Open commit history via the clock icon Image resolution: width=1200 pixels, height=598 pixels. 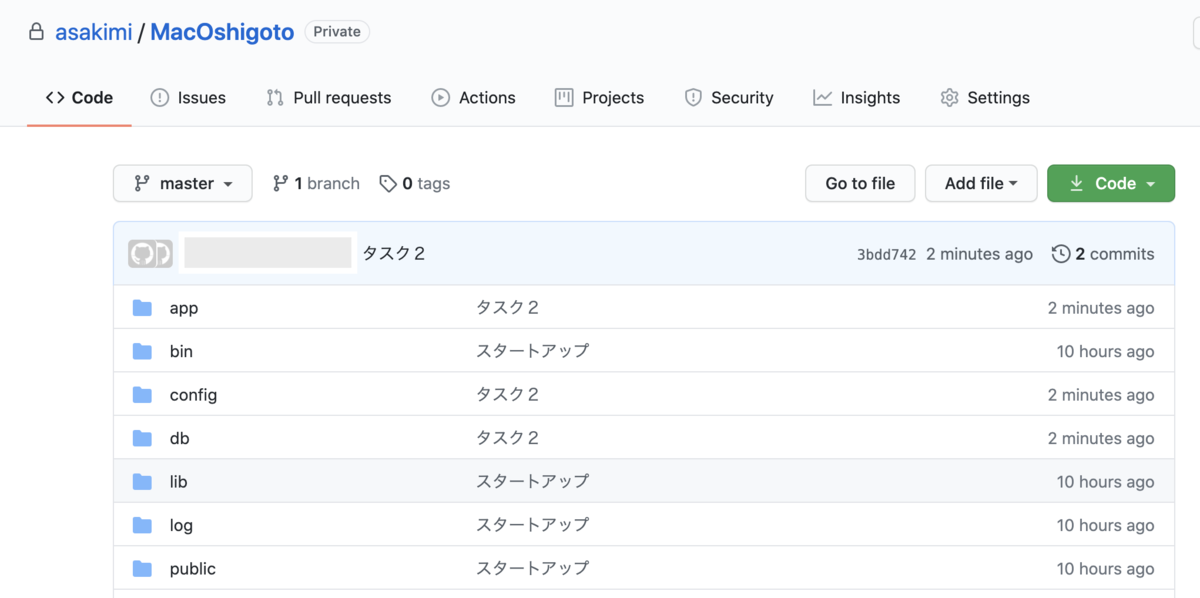1061,253
